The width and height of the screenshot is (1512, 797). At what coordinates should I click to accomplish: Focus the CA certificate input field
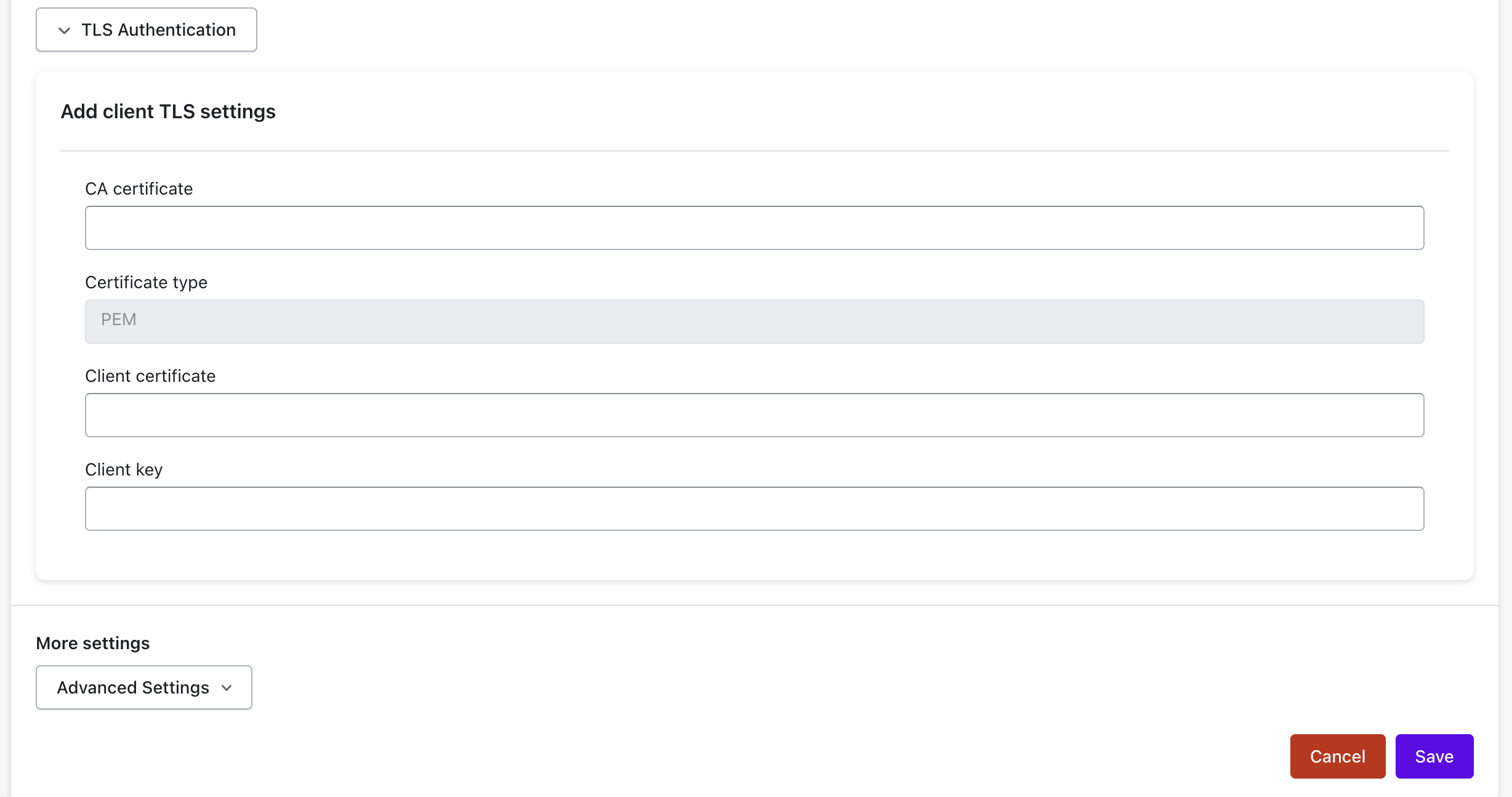pyautogui.click(x=754, y=228)
